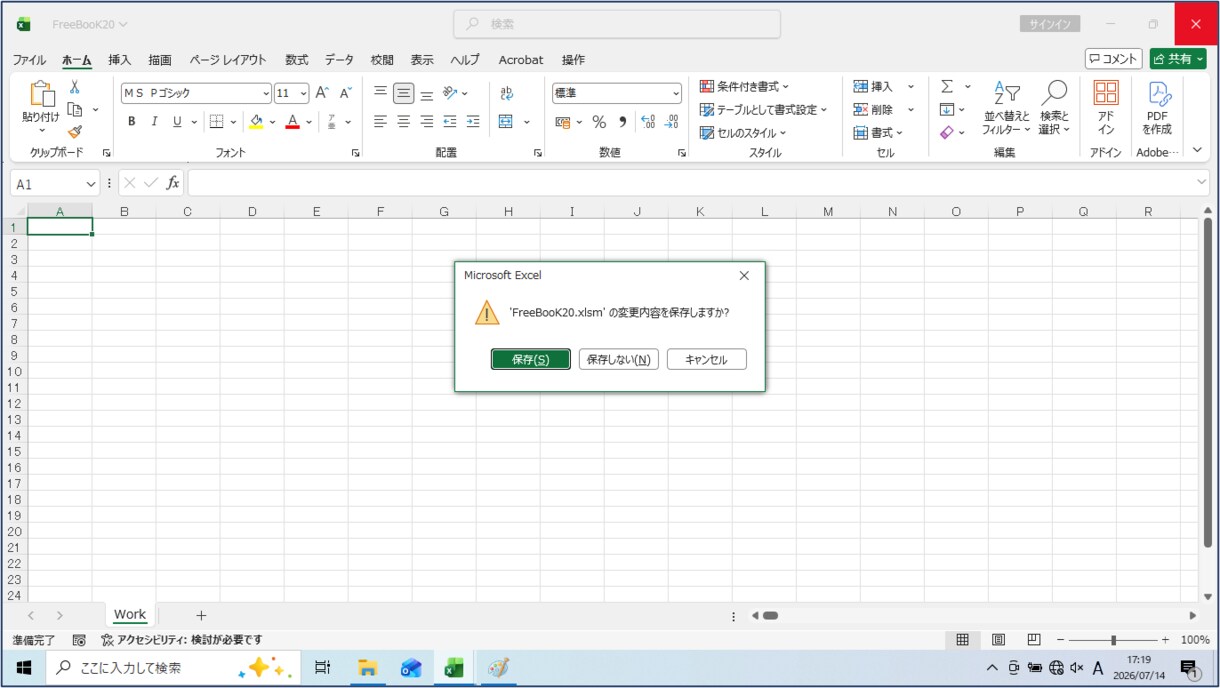Click the text orientation icon
Screen dimensions: 1220x688
pos(451,93)
